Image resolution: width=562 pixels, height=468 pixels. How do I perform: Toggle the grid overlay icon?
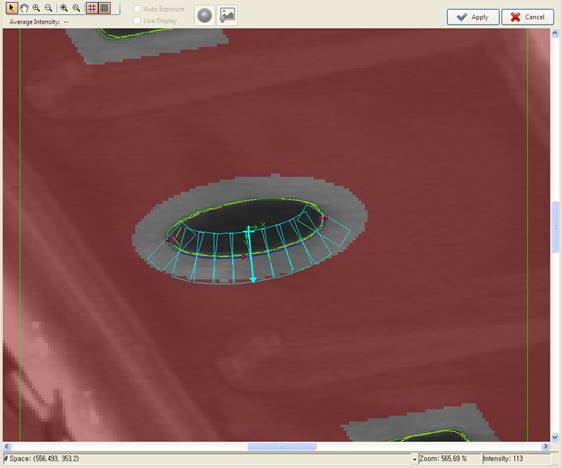point(92,8)
